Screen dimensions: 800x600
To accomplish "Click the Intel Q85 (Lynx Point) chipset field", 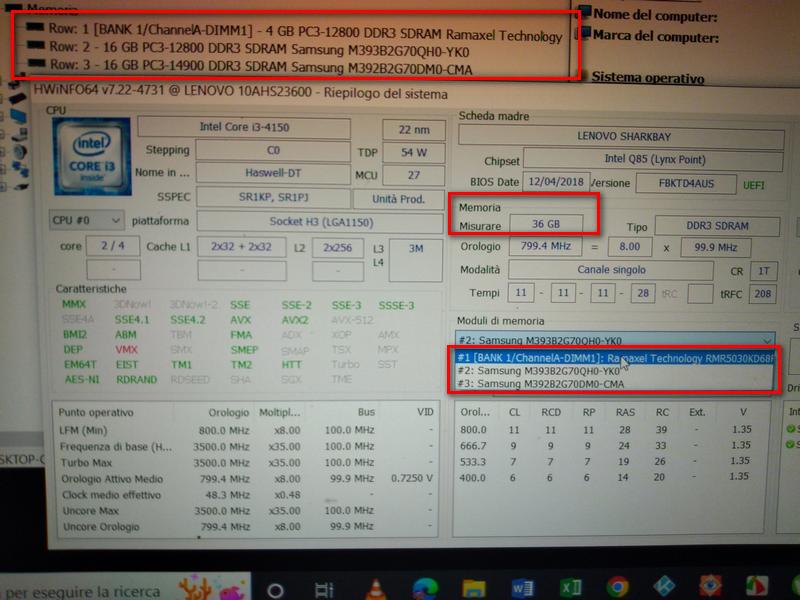I will (654, 159).
